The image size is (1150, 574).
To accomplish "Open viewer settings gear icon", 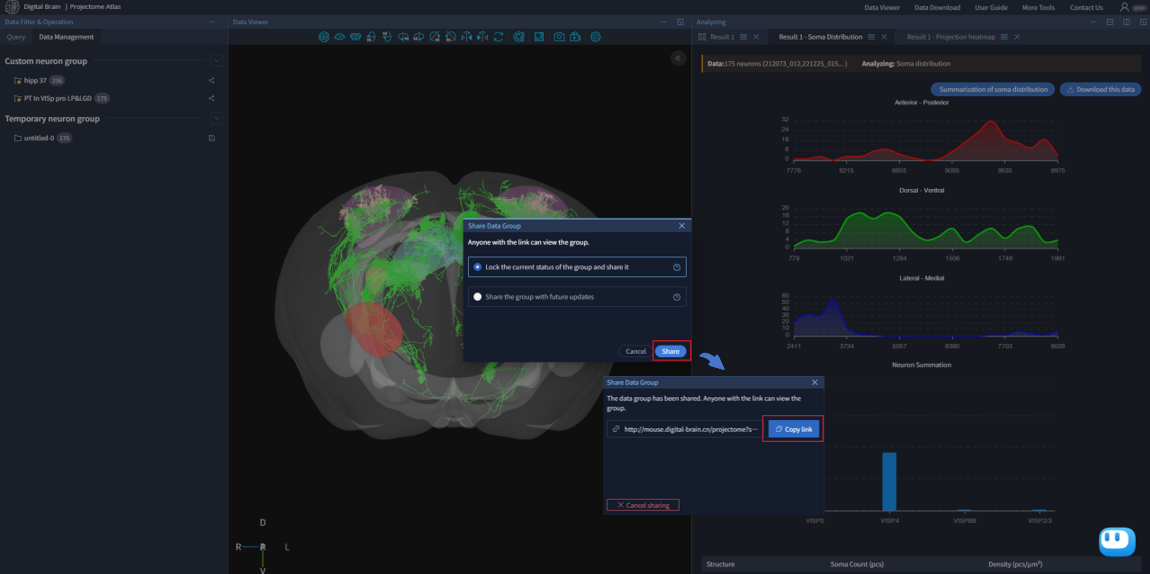I will point(596,37).
